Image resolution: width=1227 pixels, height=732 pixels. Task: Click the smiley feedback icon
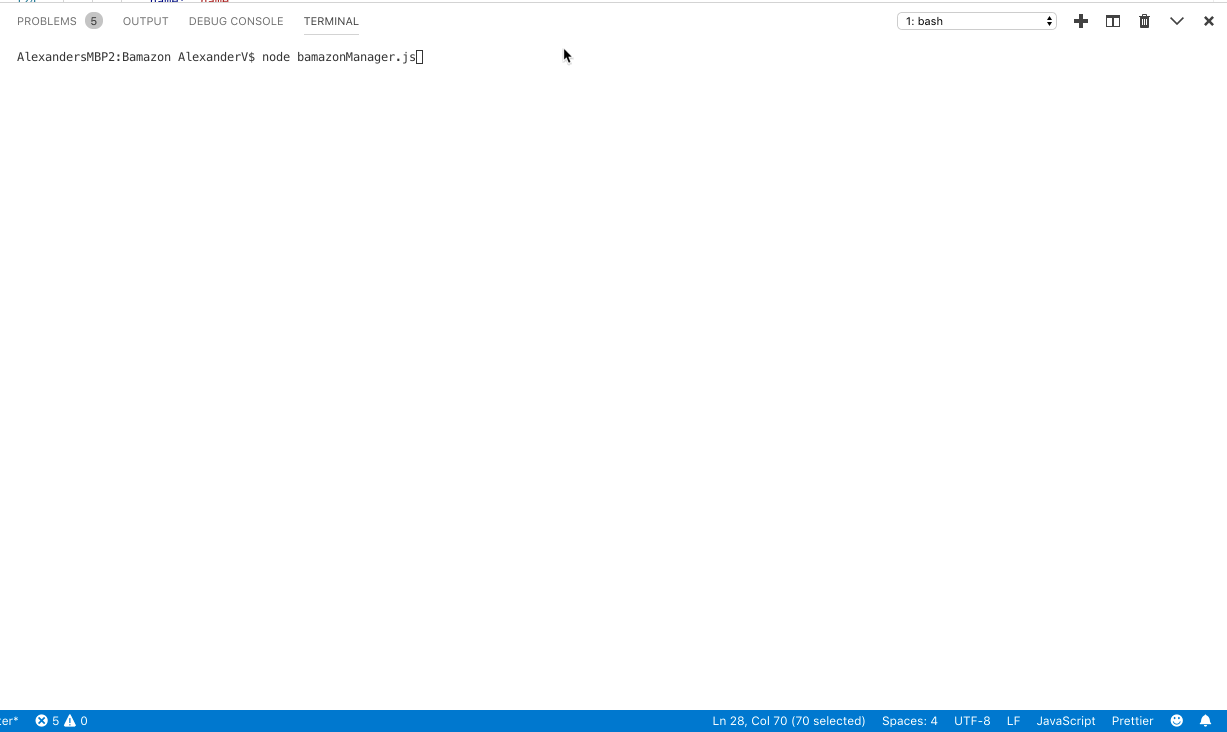[x=1177, y=721]
